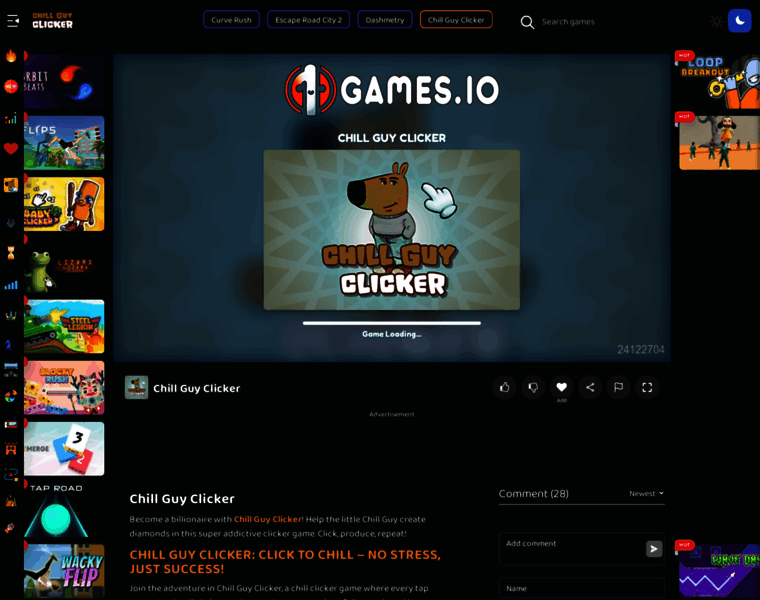Open the orange game thumbnail sidebar icon
Screen dimensions: 760x600
click(11, 185)
